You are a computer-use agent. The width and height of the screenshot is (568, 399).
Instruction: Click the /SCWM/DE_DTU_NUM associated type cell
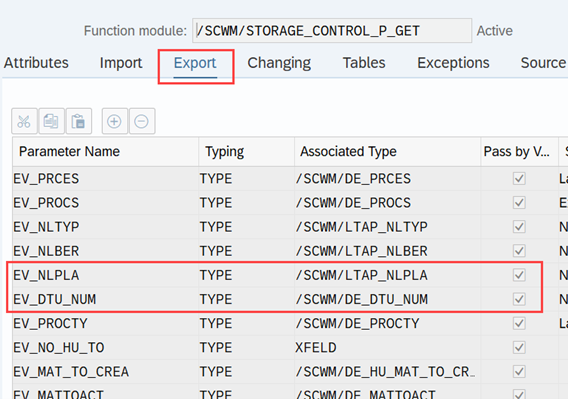pyautogui.click(x=387, y=299)
